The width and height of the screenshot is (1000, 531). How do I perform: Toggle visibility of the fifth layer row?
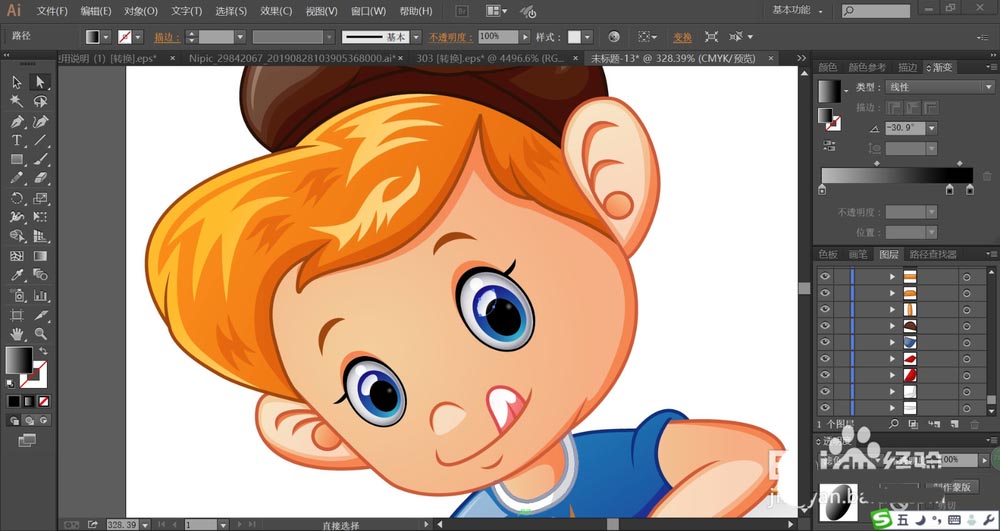click(825, 342)
